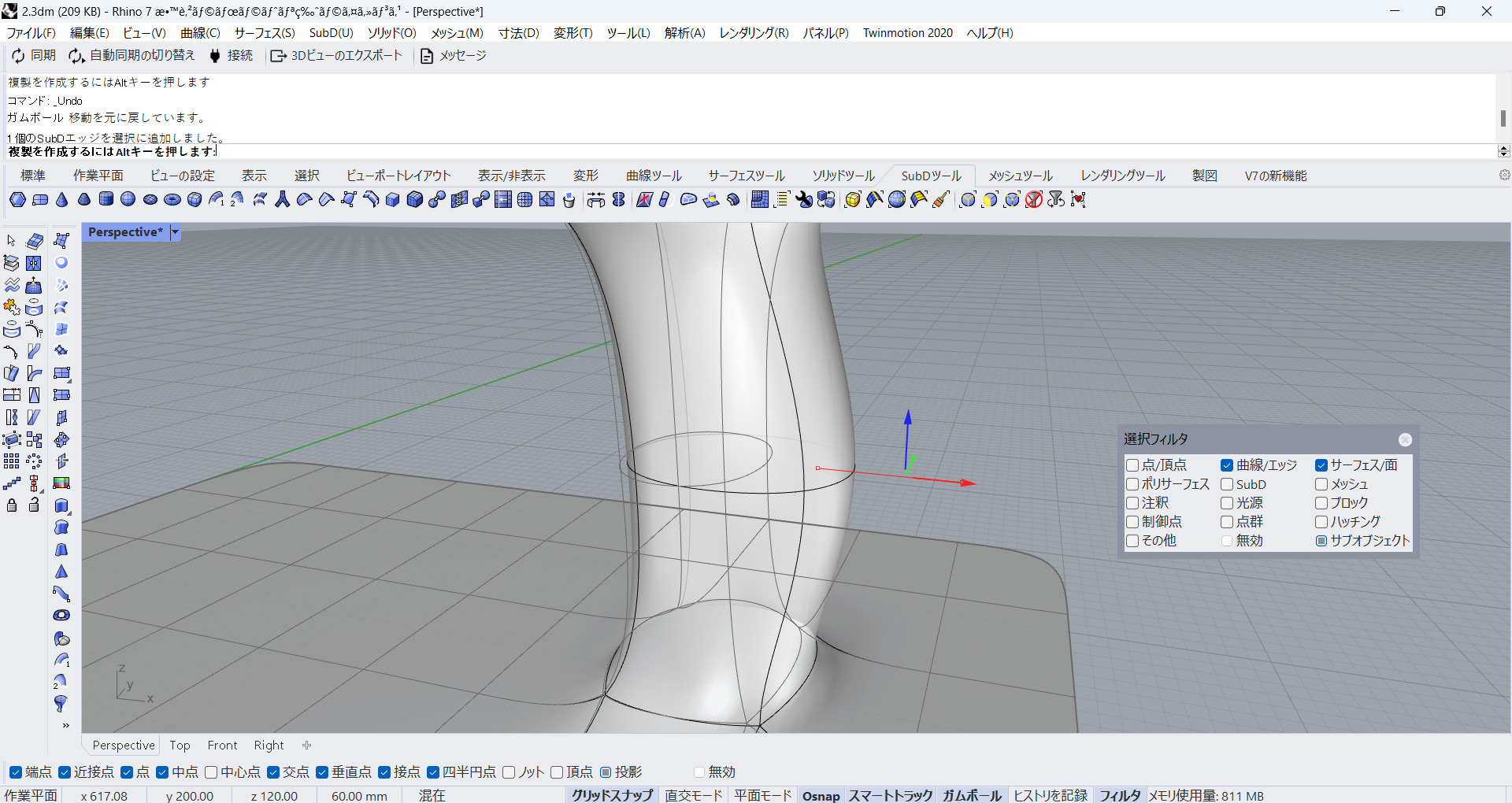Toggle グリッドスナップ in status bar
This screenshot has width=1512, height=803.
click(x=612, y=795)
